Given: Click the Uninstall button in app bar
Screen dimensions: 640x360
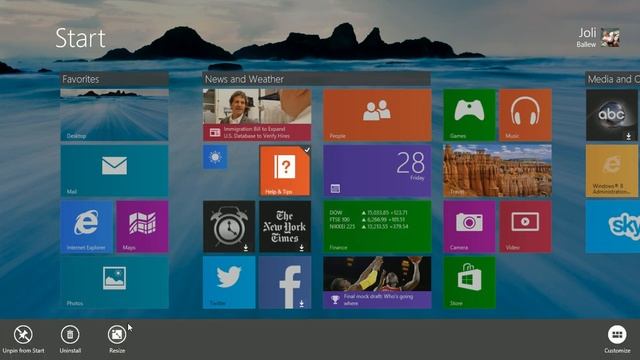Looking at the screenshot, I should [x=70, y=339].
